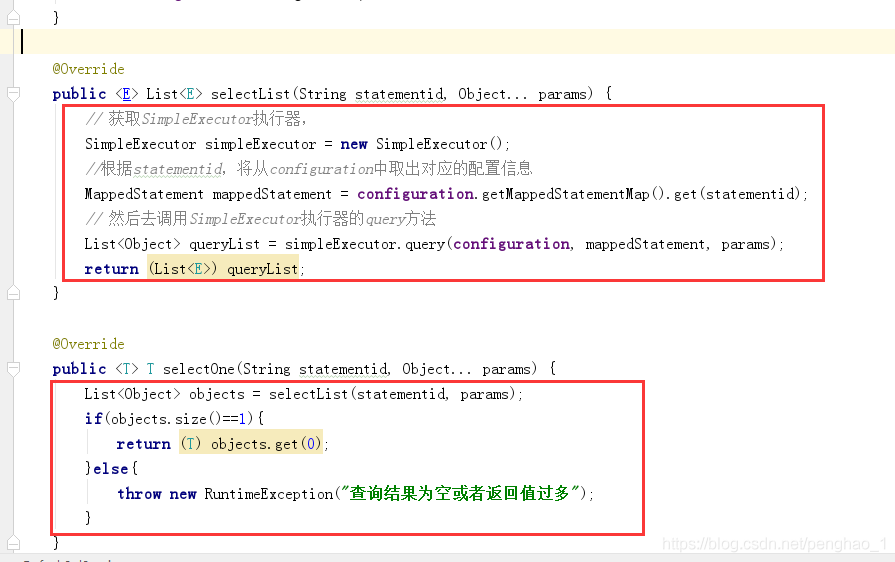The height and width of the screenshot is (562, 895).
Task: Click 'params' parameter in selectOne declaration
Action: [x=506, y=370]
